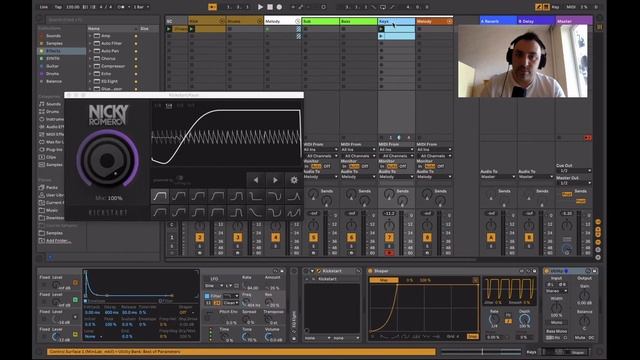The height and width of the screenshot is (360, 640).
Task: Open Drums category in browser
Action: click(x=52, y=111)
